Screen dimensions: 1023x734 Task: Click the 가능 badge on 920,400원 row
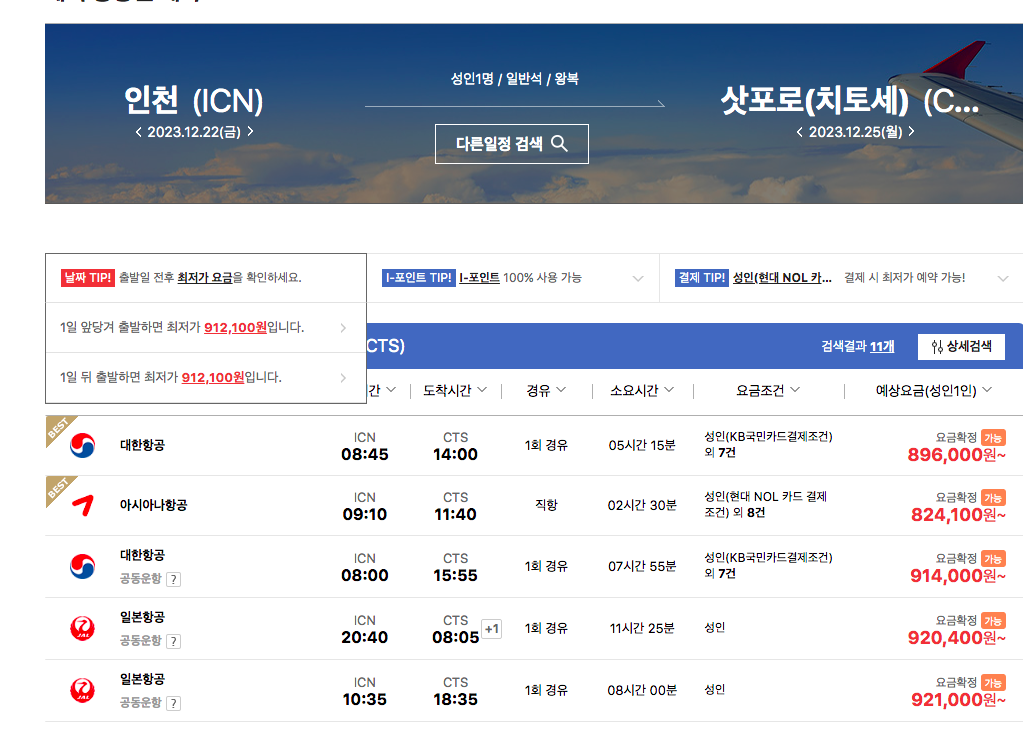click(x=993, y=620)
